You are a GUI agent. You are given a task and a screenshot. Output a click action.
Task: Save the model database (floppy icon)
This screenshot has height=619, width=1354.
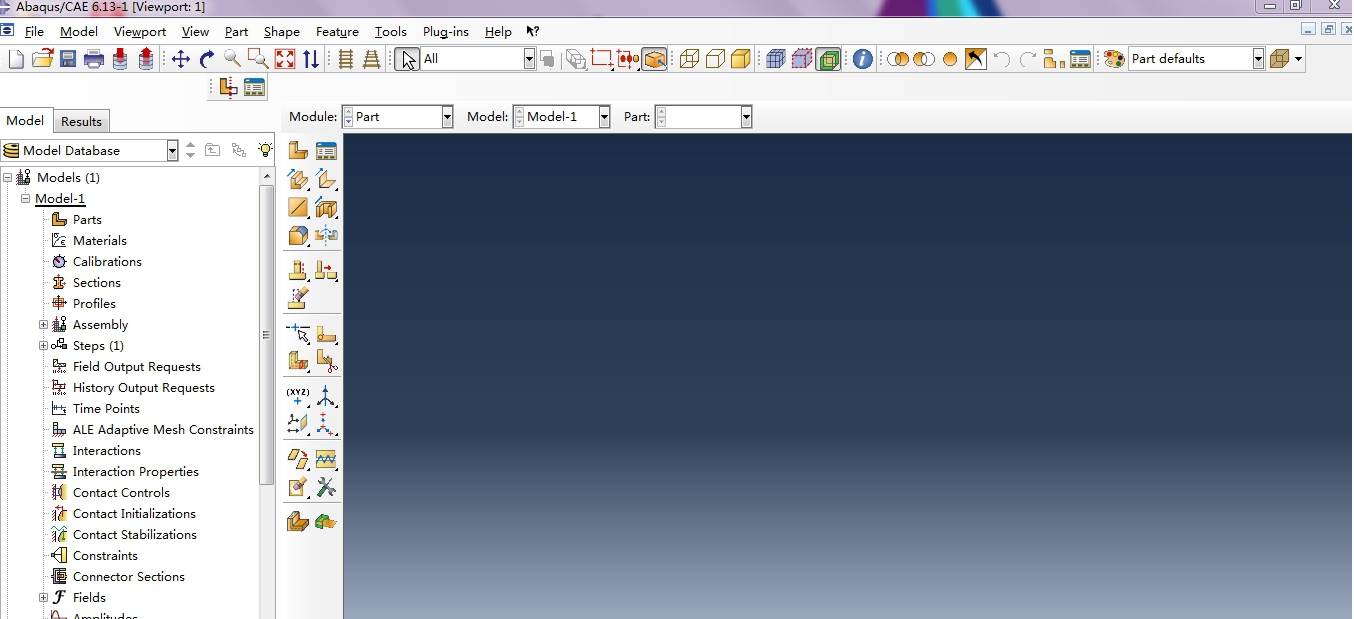coord(68,59)
